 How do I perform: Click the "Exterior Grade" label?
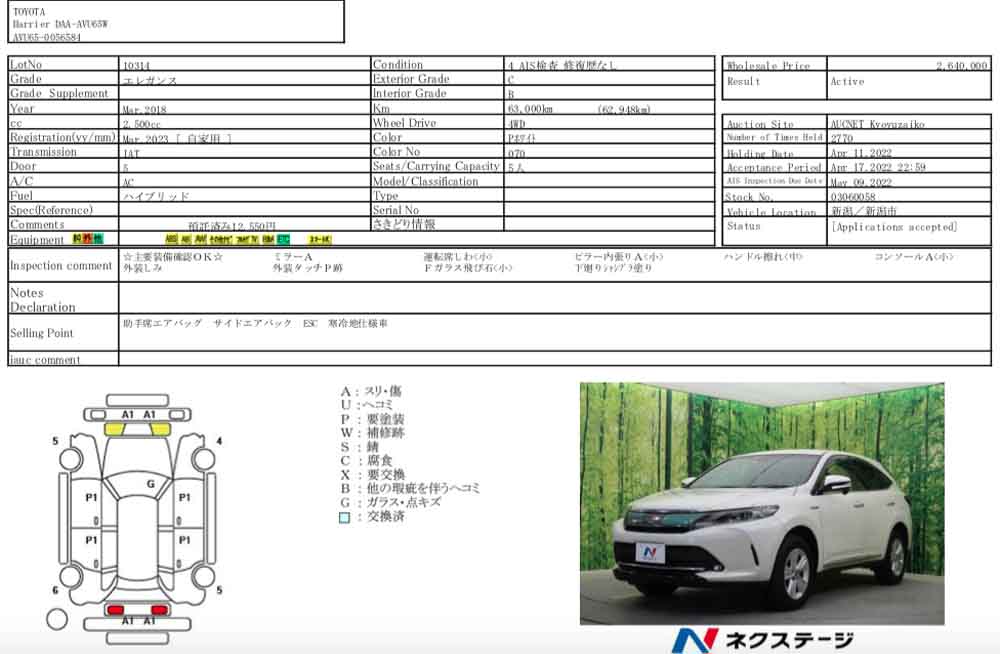[411, 79]
